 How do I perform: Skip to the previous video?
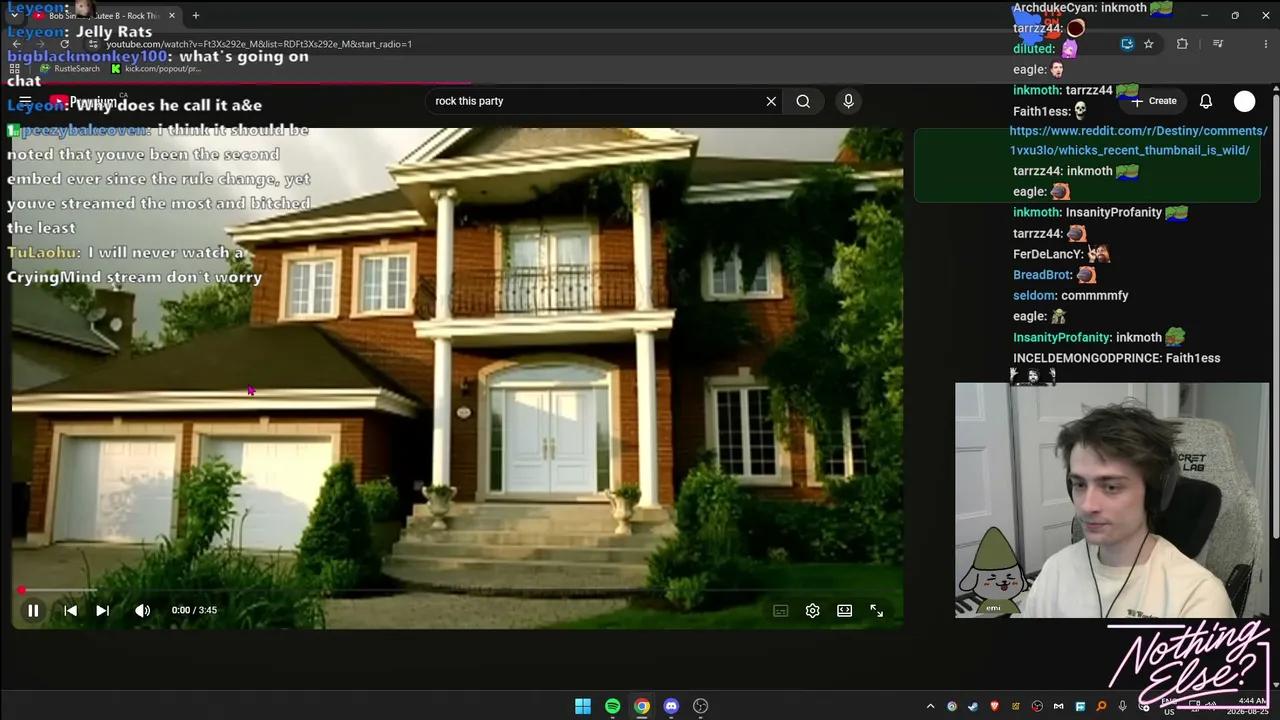(x=70, y=610)
